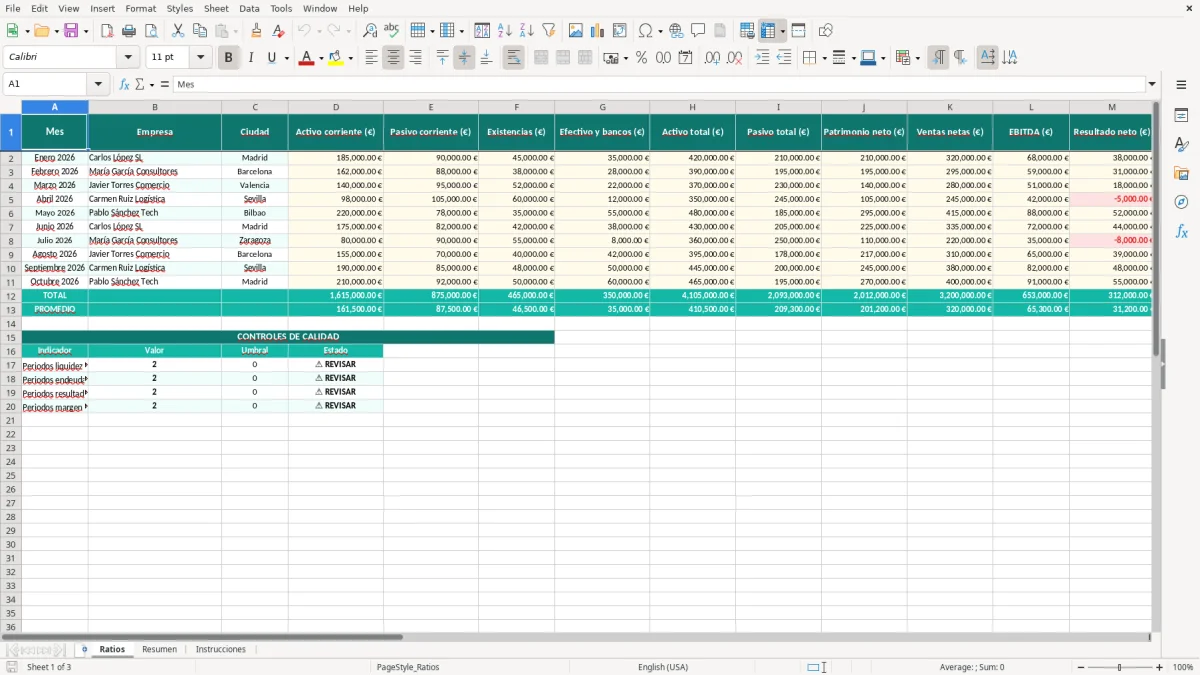
Task: Click Add Decimal Place icon
Action: click(713, 58)
